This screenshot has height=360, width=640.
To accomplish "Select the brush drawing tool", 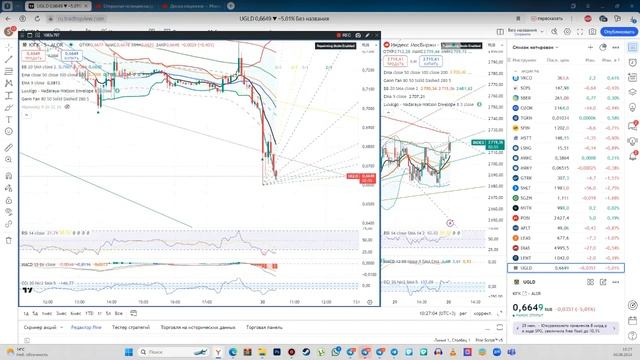I will pyautogui.click(x=9, y=107).
